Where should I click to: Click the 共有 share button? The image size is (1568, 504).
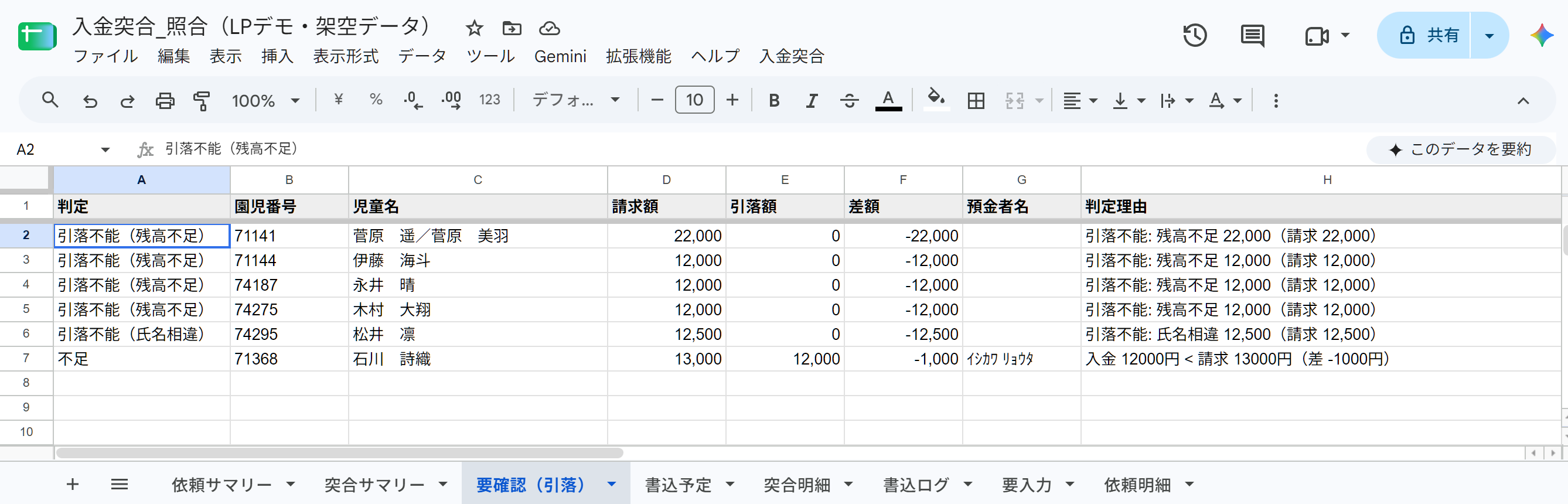(1424, 35)
